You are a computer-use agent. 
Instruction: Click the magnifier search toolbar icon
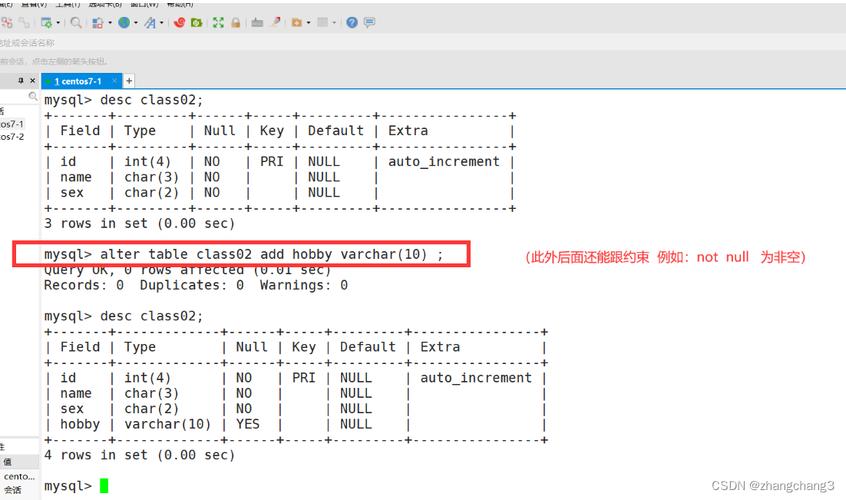[x=76, y=23]
